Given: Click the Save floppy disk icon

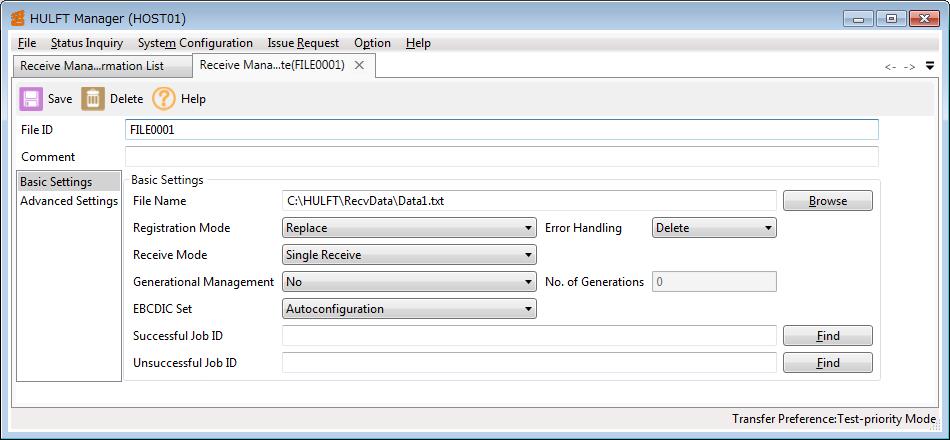Looking at the screenshot, I should click(31, 99).
